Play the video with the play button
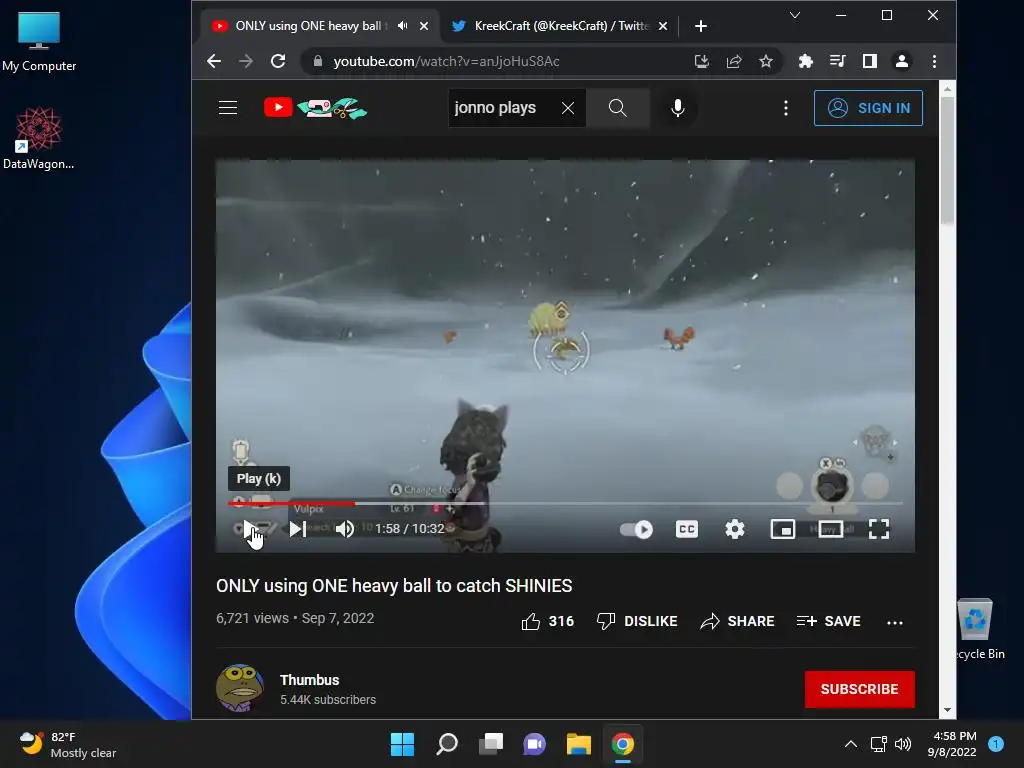 pyautogui.click(x=251, y=529)
